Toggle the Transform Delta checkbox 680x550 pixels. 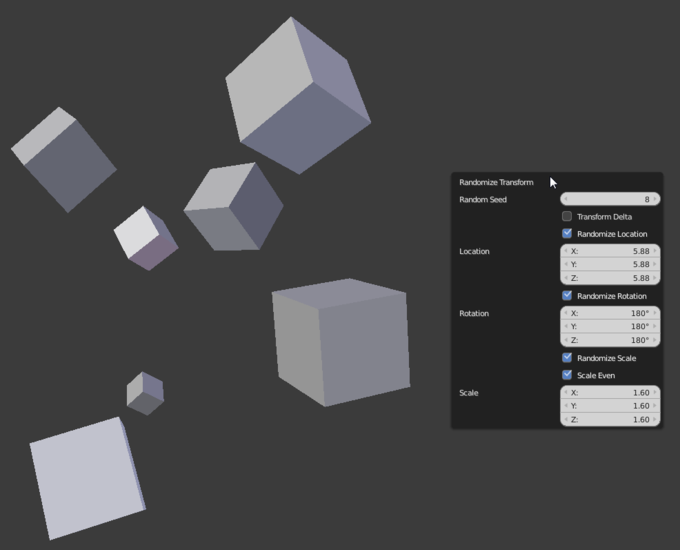click(x=567, y=216)
